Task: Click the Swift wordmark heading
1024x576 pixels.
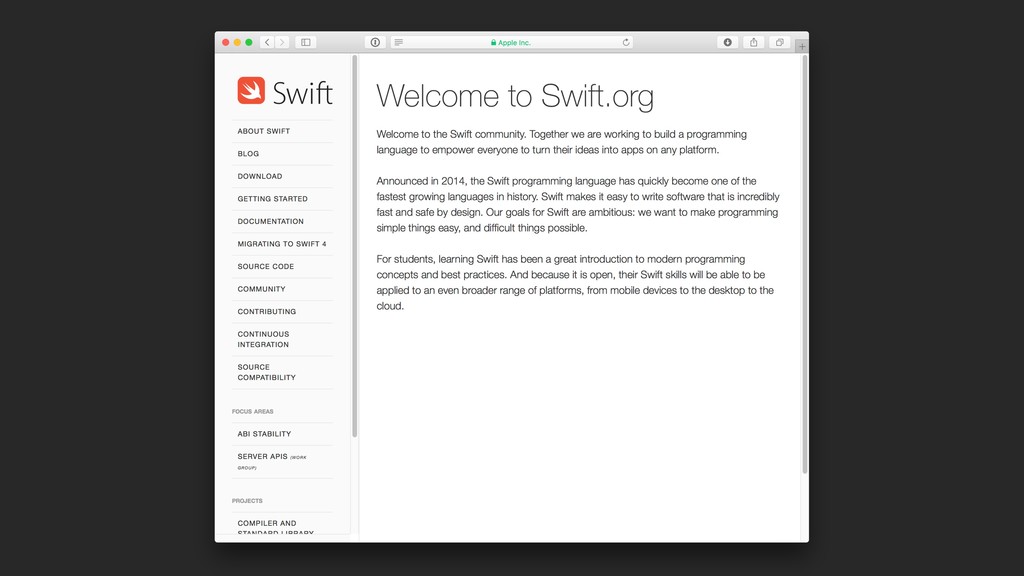Action: 302,93
